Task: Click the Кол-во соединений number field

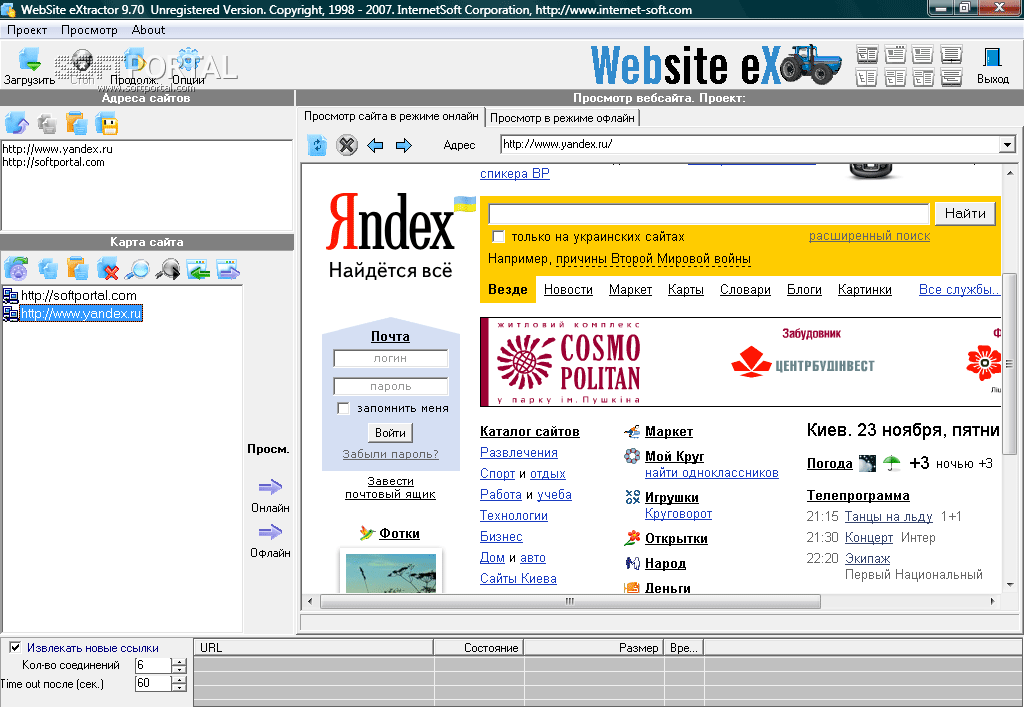Action: point(152,666)
